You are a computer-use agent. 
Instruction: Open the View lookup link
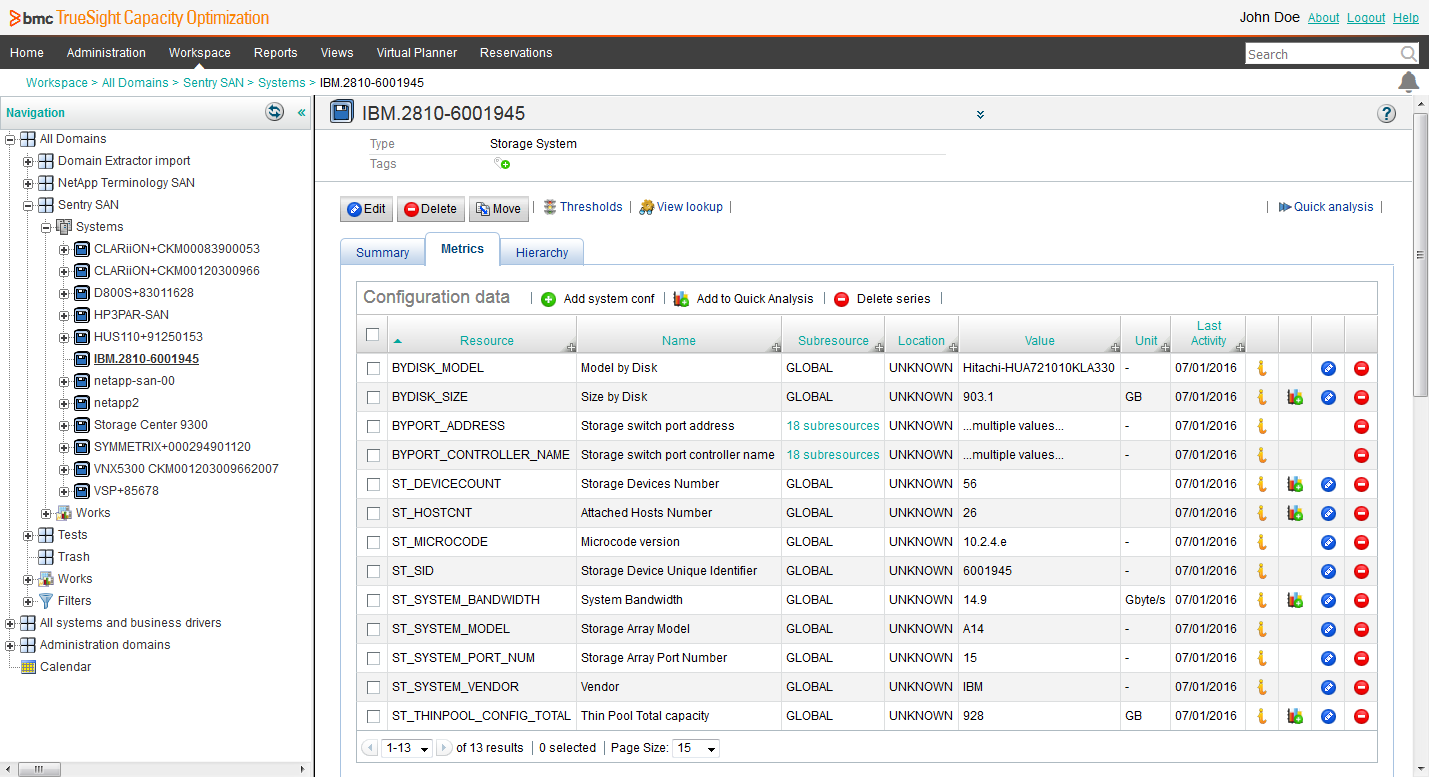coord(681,207)
